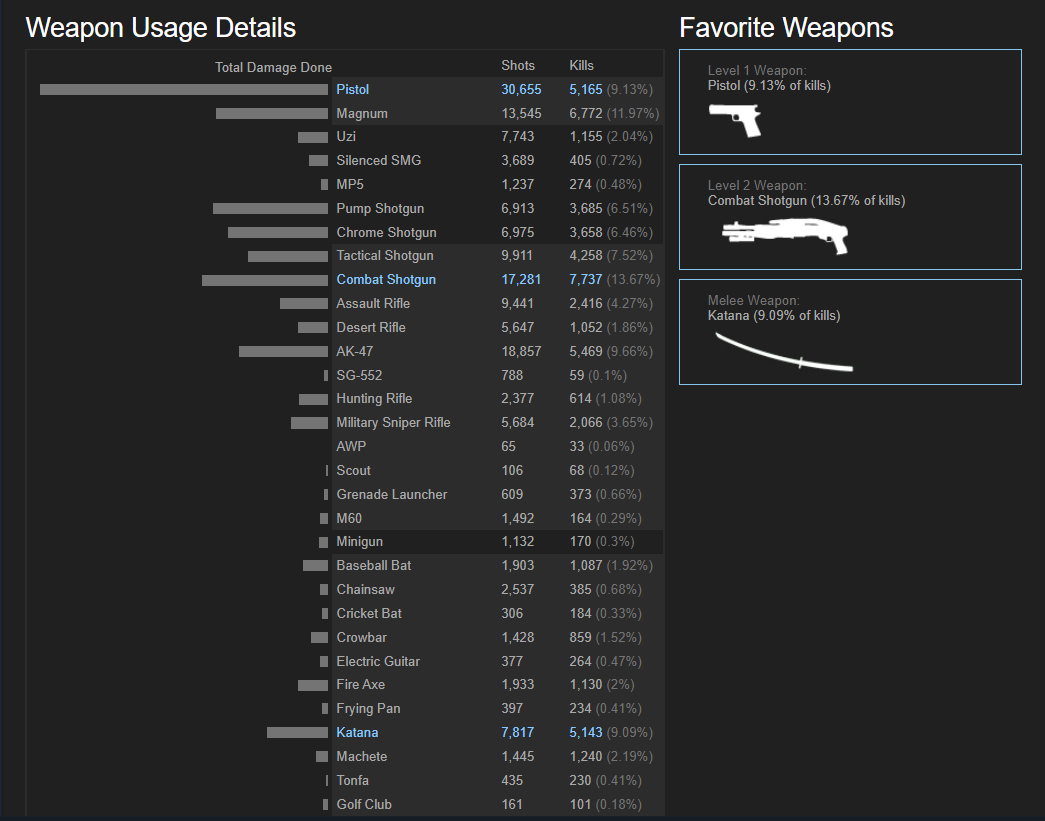Image resolution: width=1045 pixels, height=821 pixels.
Task: Select the Katana link in the weapon table
Action: (357, 733)
